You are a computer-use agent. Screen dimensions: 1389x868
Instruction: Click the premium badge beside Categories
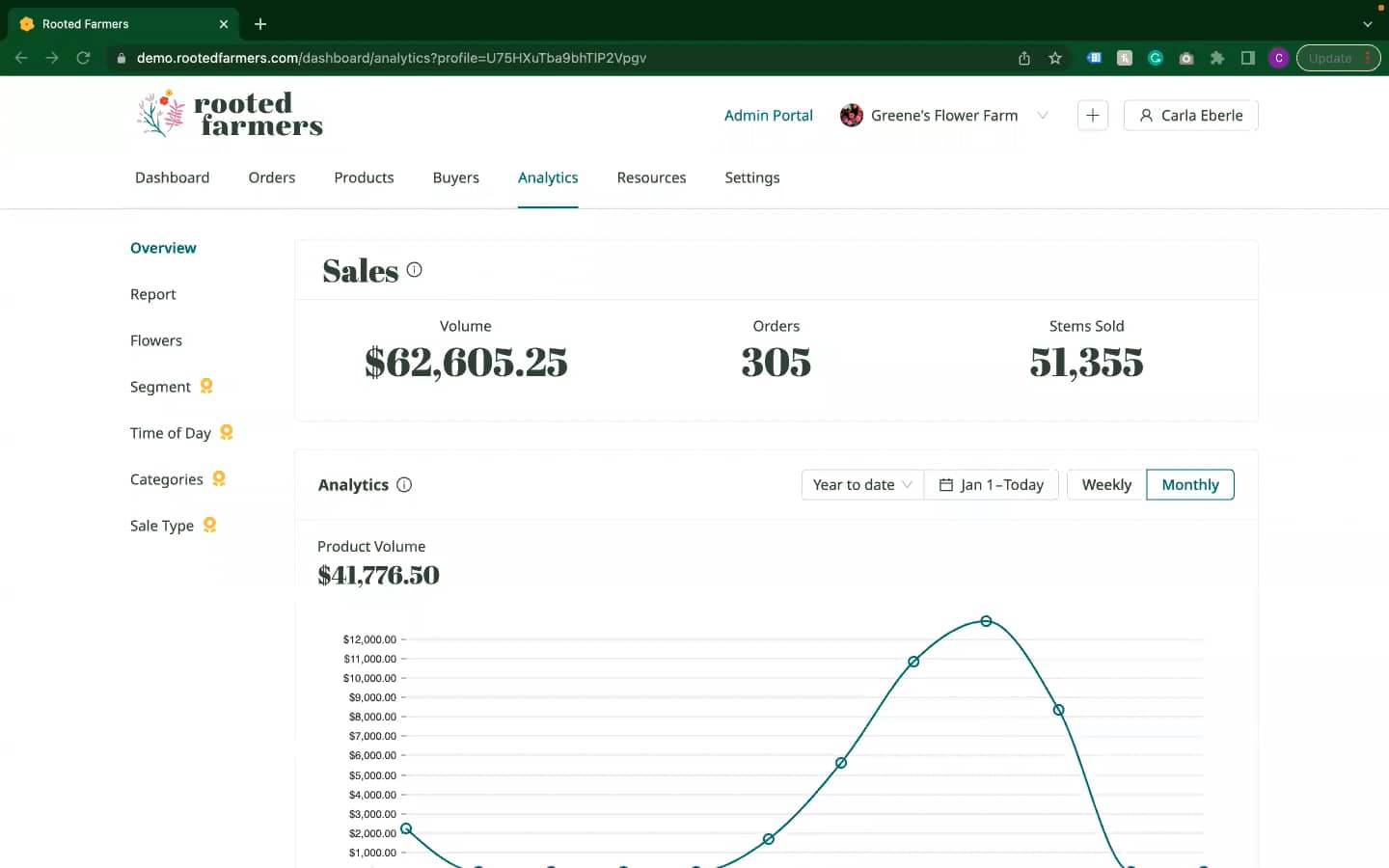[x=219, y=478]
